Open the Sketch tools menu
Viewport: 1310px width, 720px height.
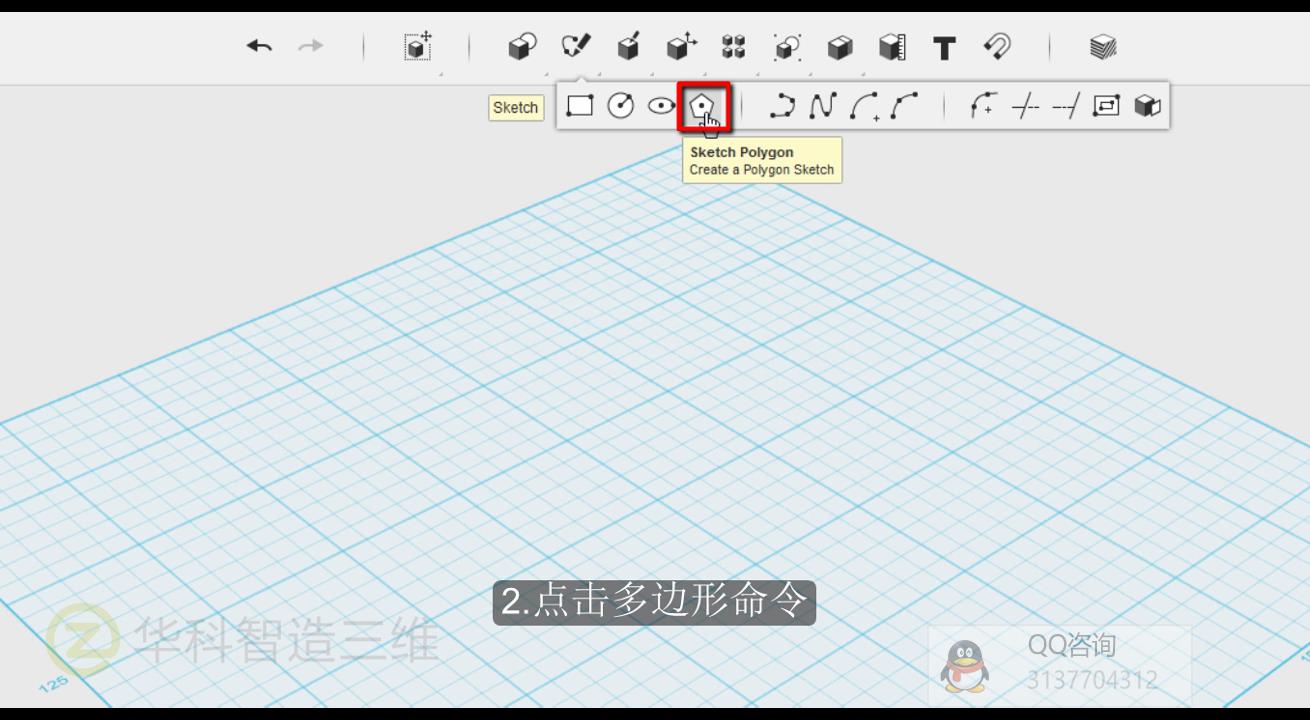[576, 46]
